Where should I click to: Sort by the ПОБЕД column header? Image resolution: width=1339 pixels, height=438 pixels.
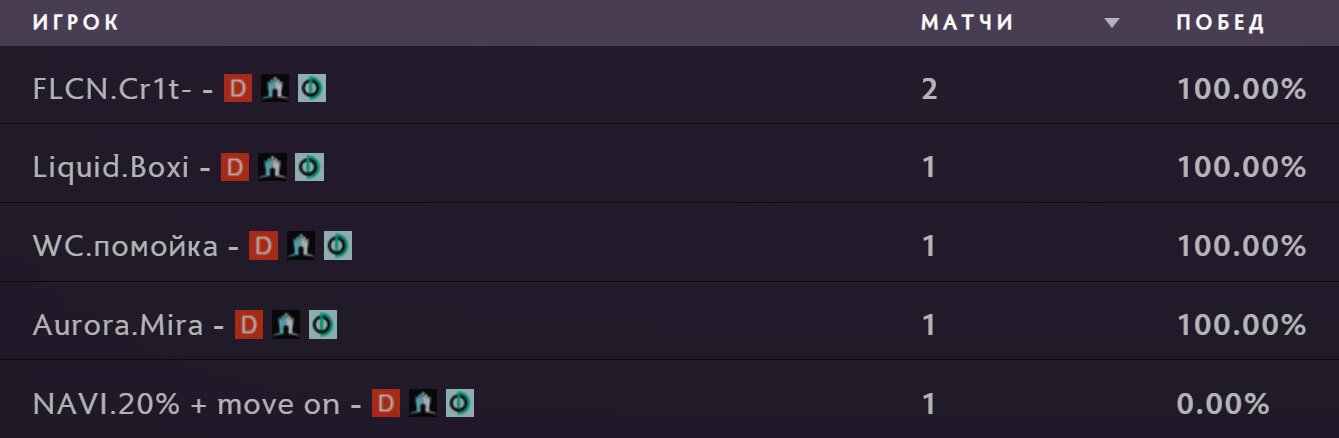[1221, 23]
